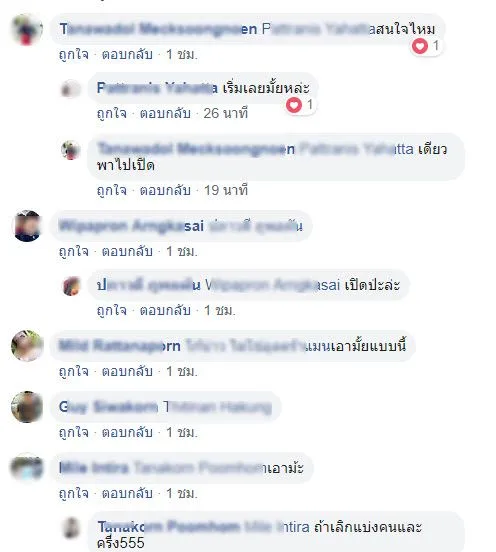This screenshot has width=496, height=552.
Task: Open avatar next to 'ถ้าเล็กแบ่งคนและครึ่ง555' reply
Action: click(71, 528)
